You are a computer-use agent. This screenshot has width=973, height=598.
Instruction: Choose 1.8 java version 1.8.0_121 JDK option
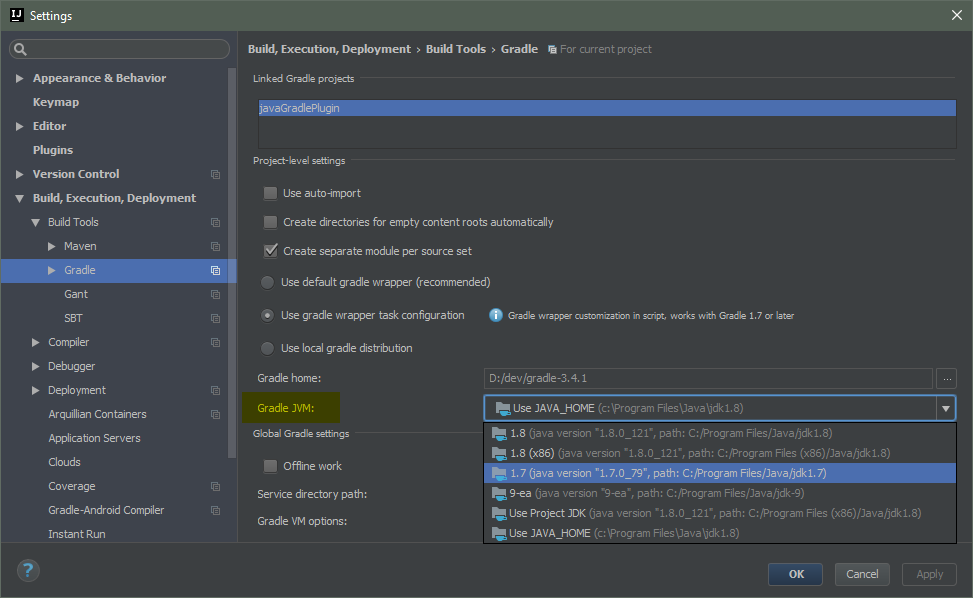point(720,433)
